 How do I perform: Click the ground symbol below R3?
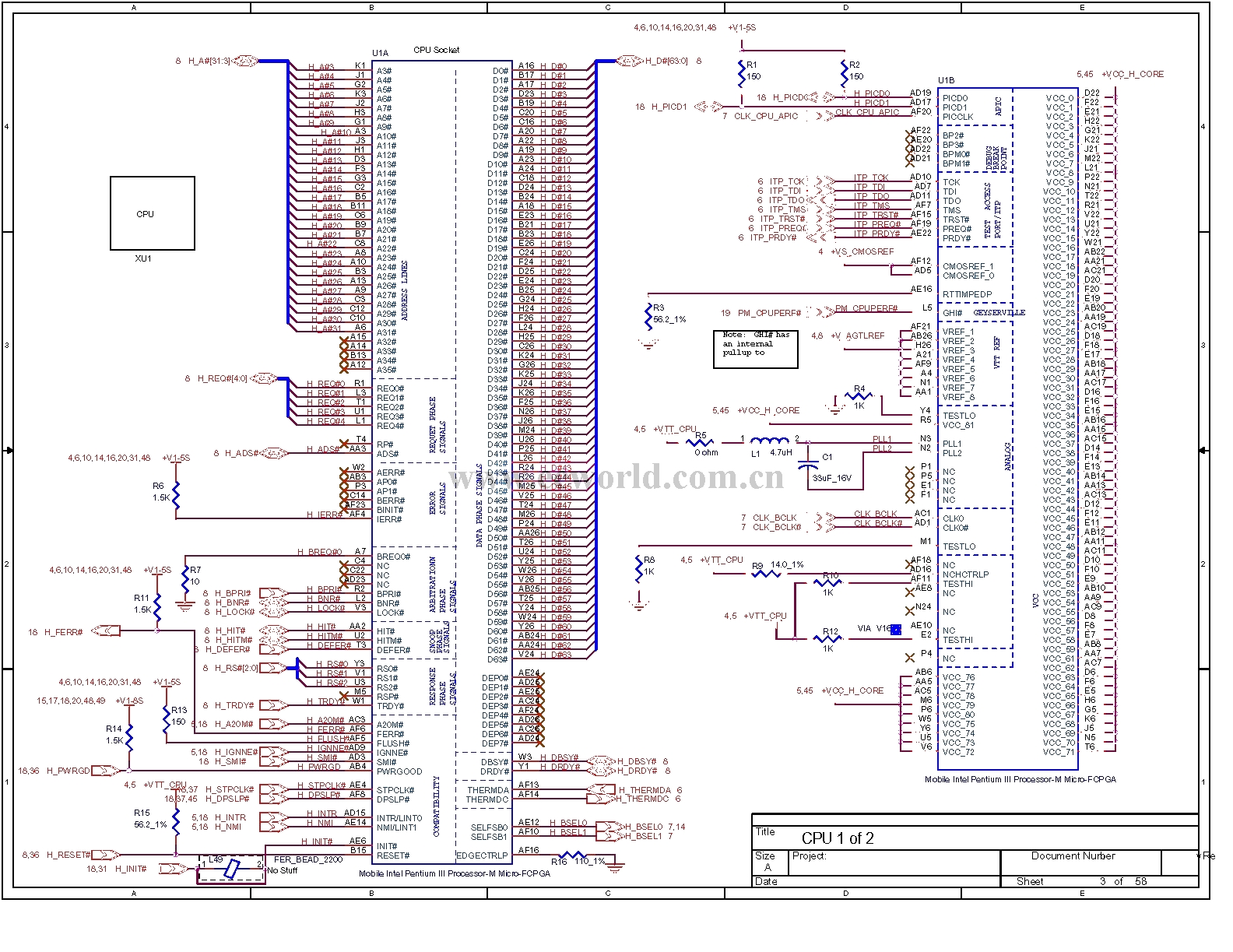tap(648, 343)
